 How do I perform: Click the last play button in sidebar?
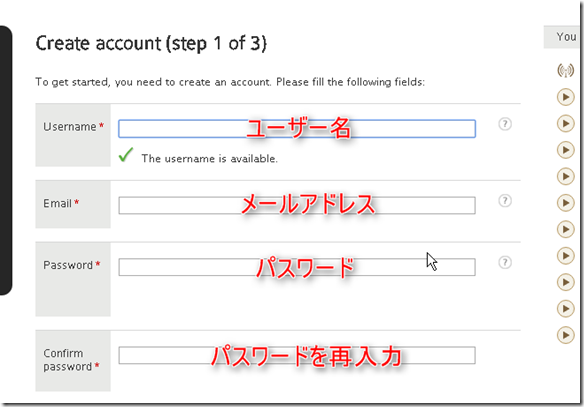pyautogui.click(x=565, y=335)
